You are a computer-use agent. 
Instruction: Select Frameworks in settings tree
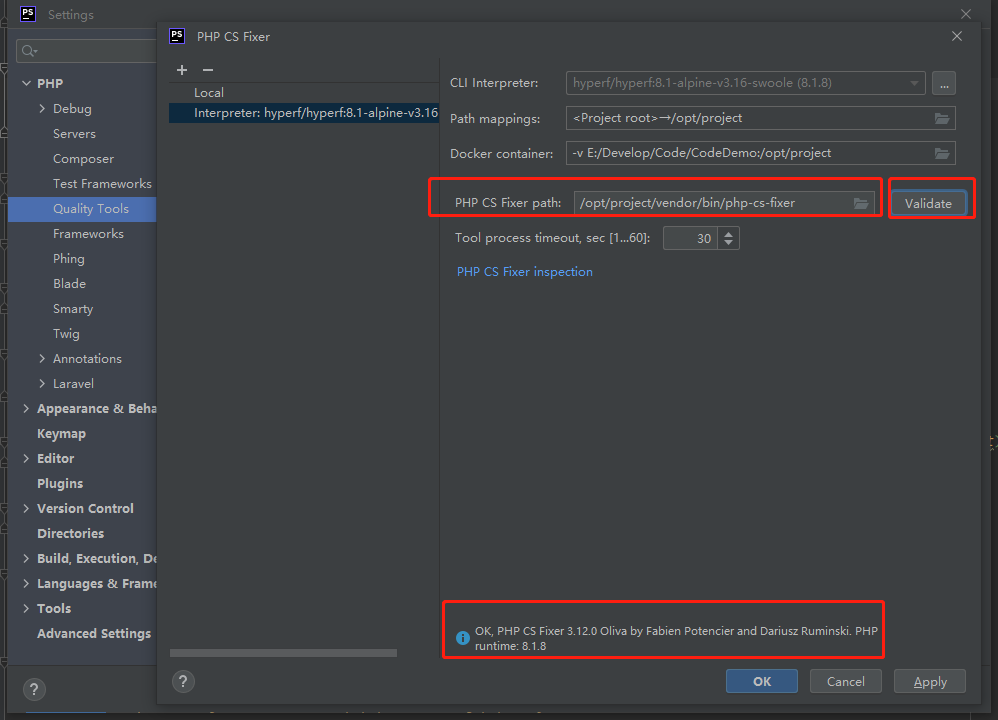coord(88,234)
